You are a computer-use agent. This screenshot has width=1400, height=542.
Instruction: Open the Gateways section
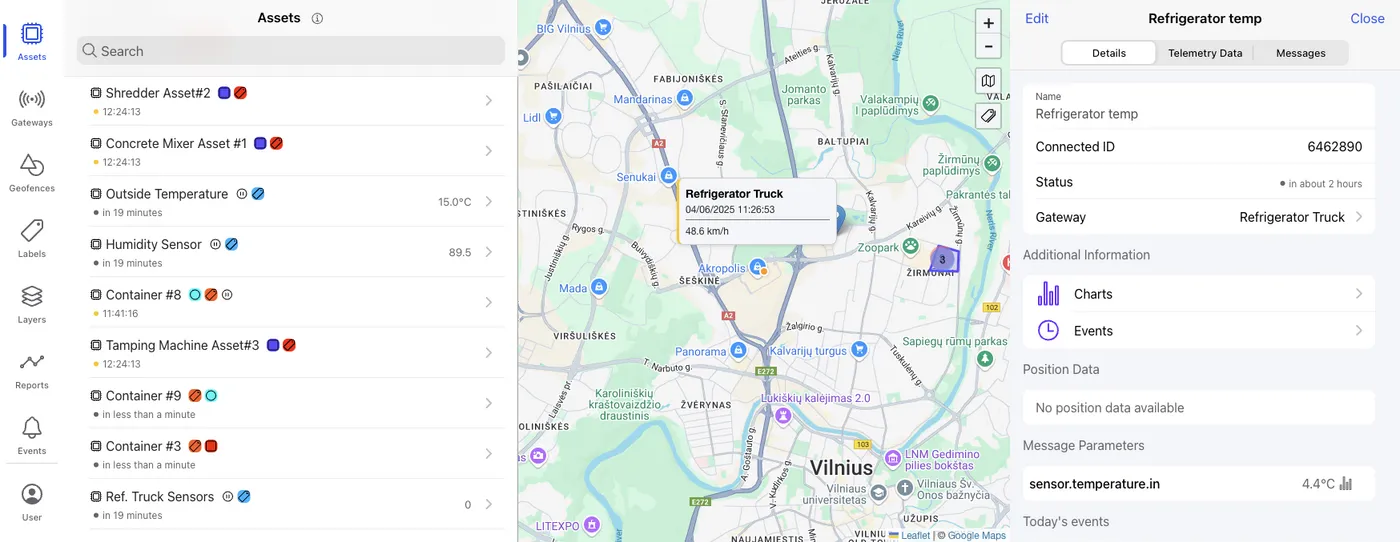32,107
